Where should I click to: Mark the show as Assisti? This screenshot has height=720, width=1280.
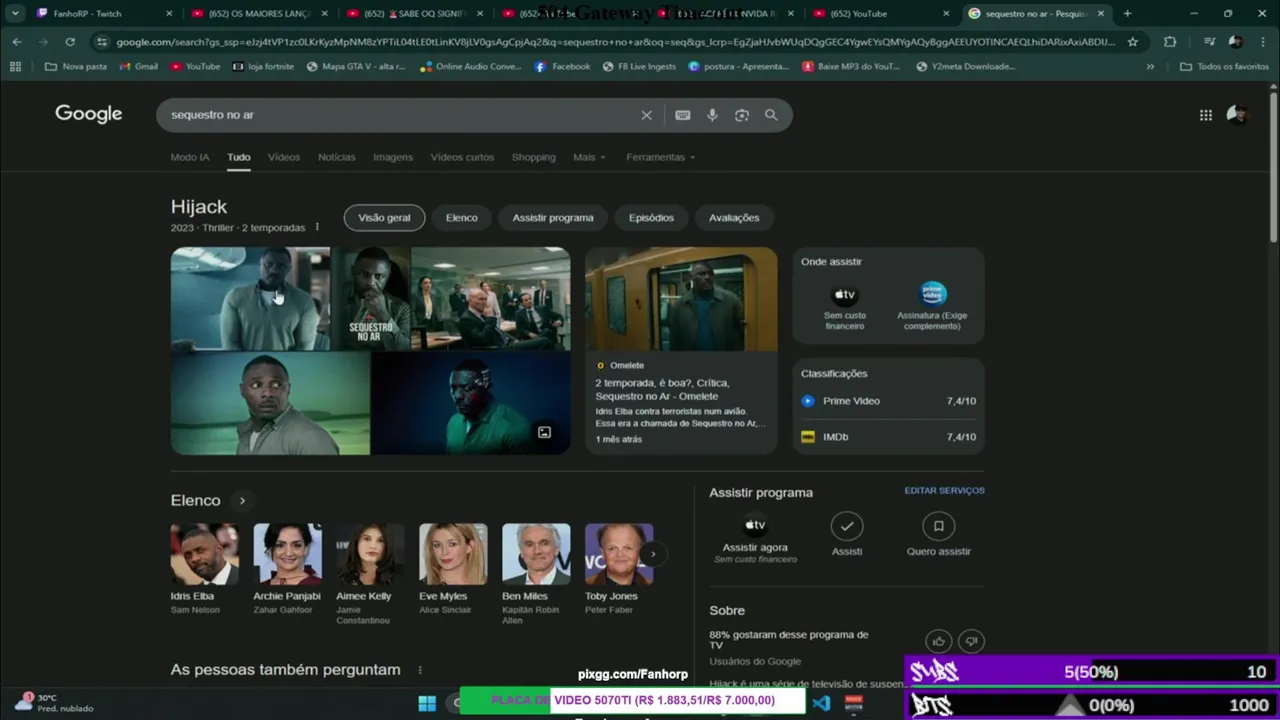[x=847, y=534]
